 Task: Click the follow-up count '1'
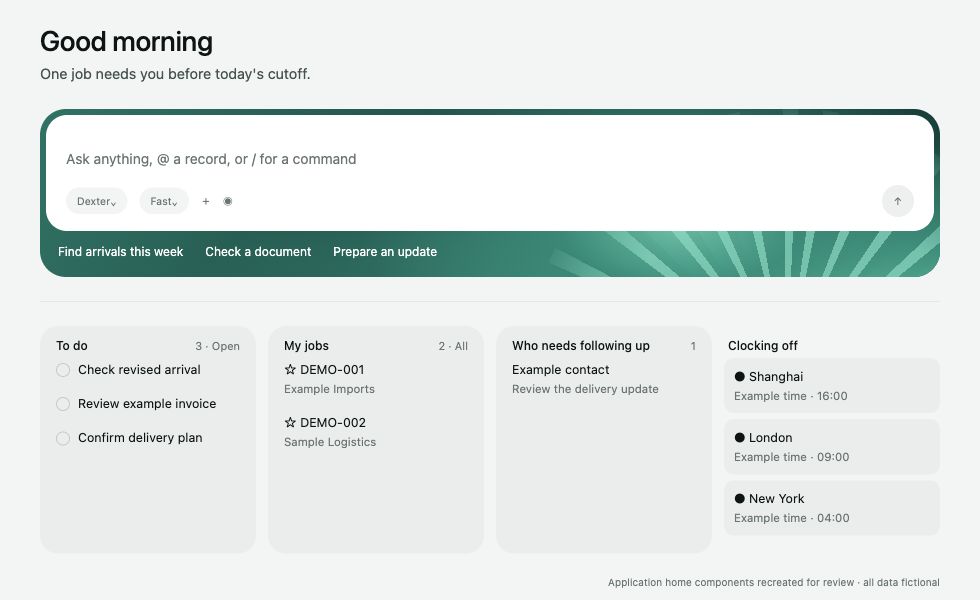pos(693,346)
